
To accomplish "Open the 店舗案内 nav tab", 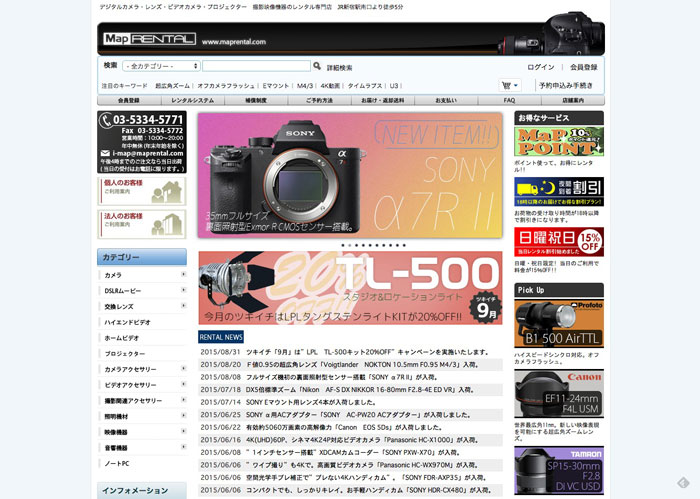I will coord(573,100).
